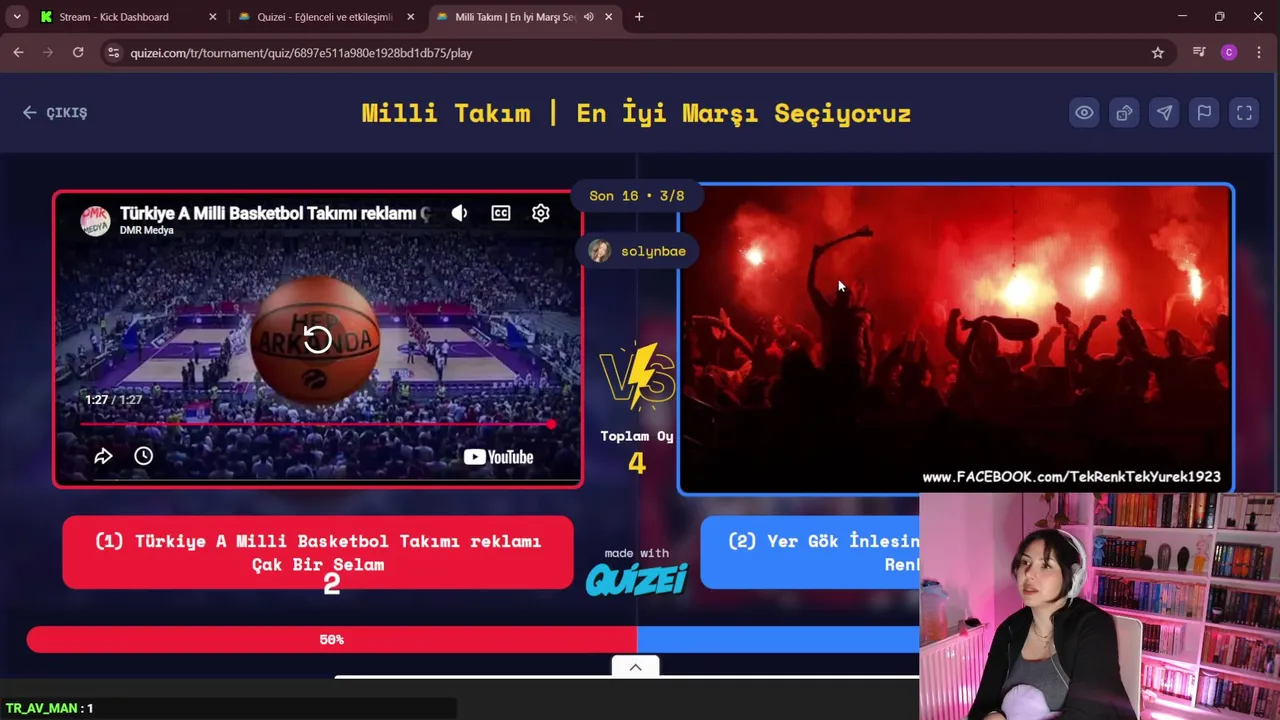The width and height of the screenshot is (1280, 720).
Task: Click the made with Quizei logo
Action: [x=637, y=573]
